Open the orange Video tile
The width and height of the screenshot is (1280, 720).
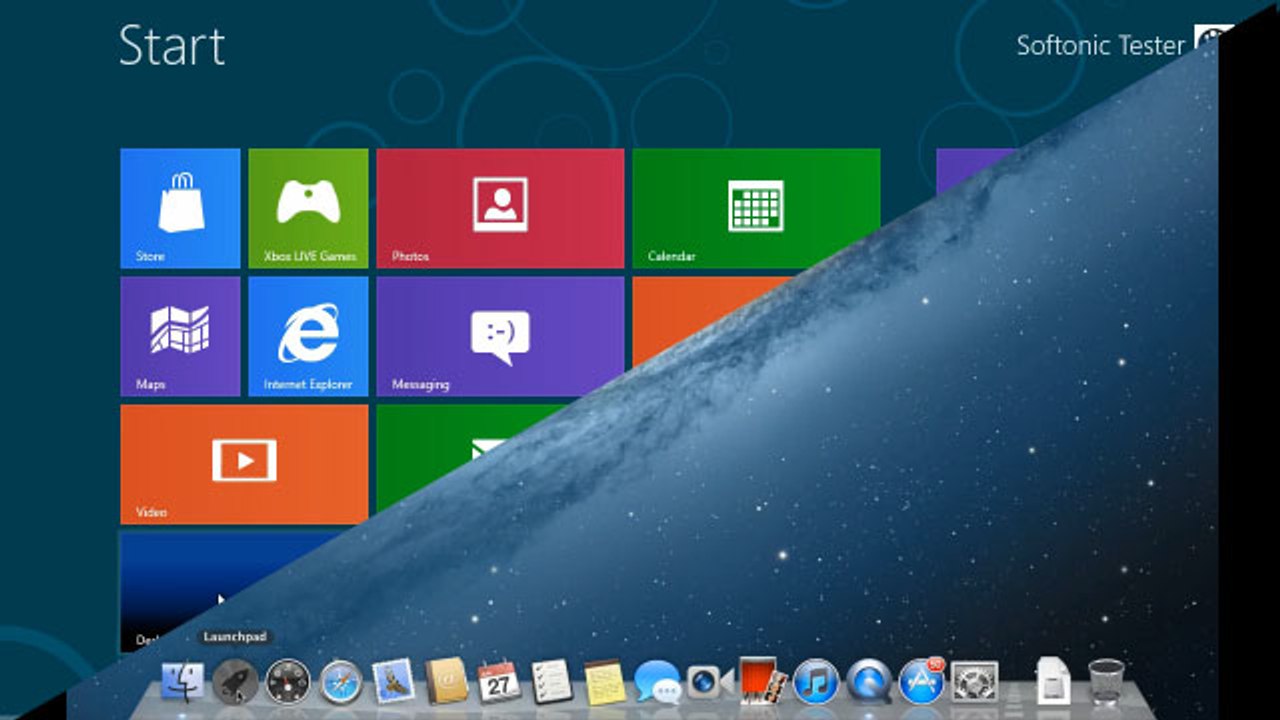(244, 464)
